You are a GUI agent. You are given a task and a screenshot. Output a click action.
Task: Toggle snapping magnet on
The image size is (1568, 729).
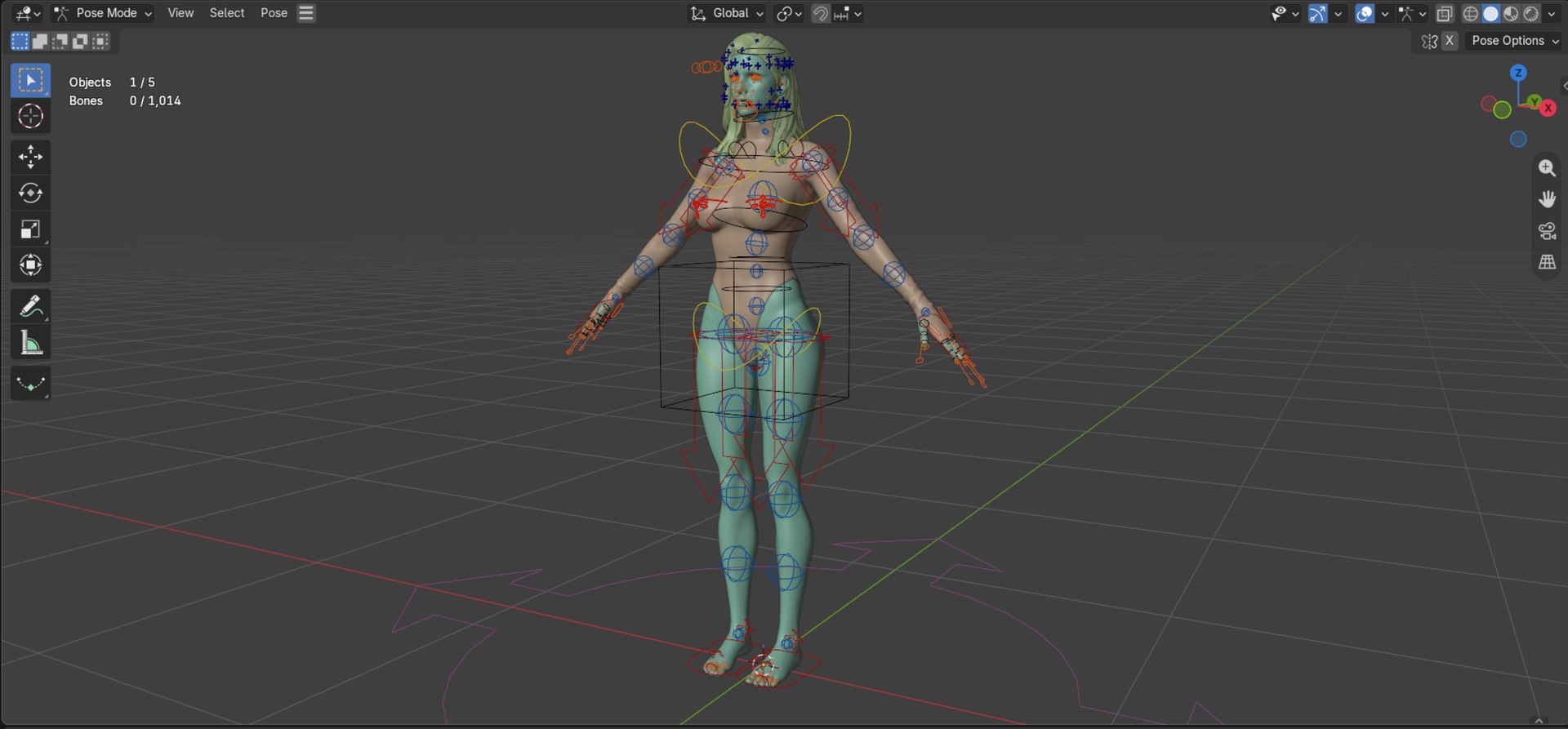tap(820, 13)
